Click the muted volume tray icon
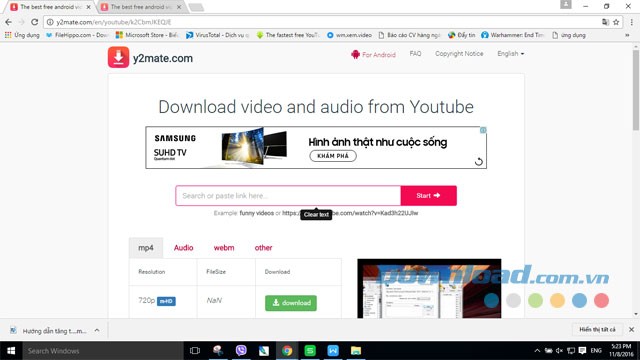This screenshot has width=640, height=360. (x=559, y=351)
